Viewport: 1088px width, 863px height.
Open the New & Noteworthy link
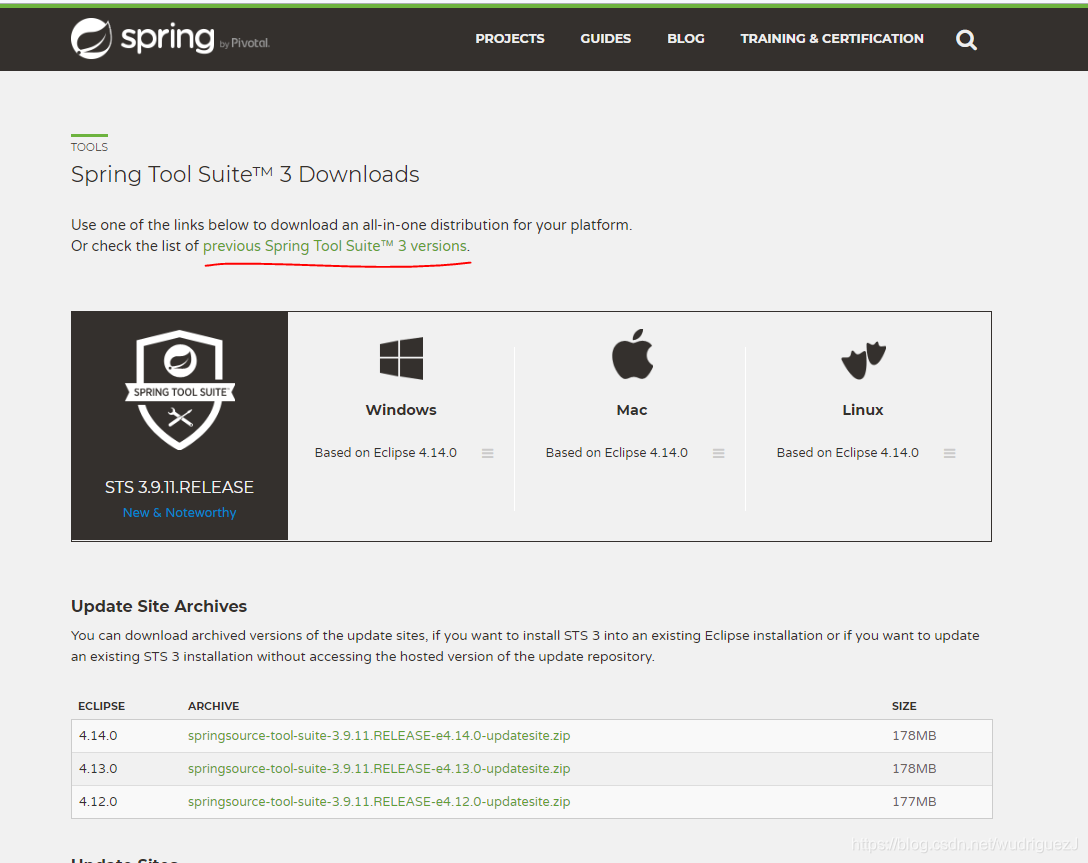tap(179, 512)
